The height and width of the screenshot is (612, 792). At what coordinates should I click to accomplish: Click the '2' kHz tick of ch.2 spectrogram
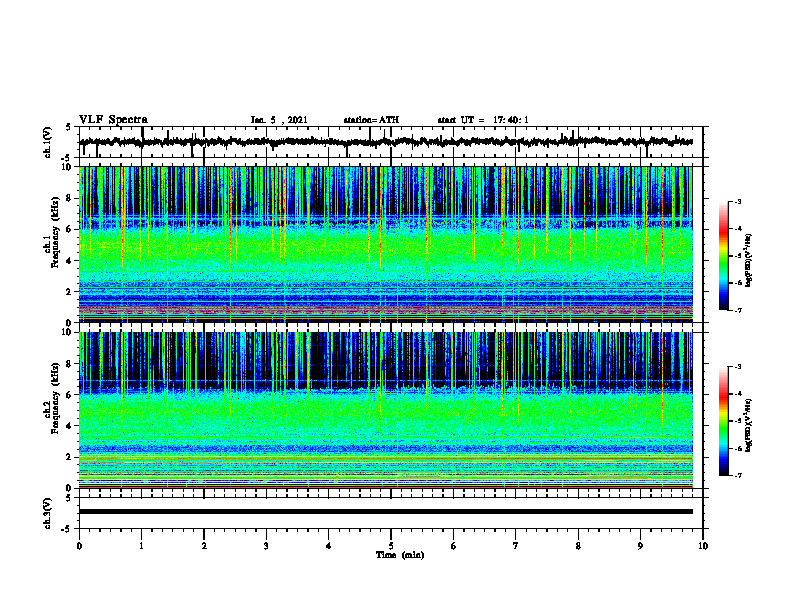click(x=71, y=457)
